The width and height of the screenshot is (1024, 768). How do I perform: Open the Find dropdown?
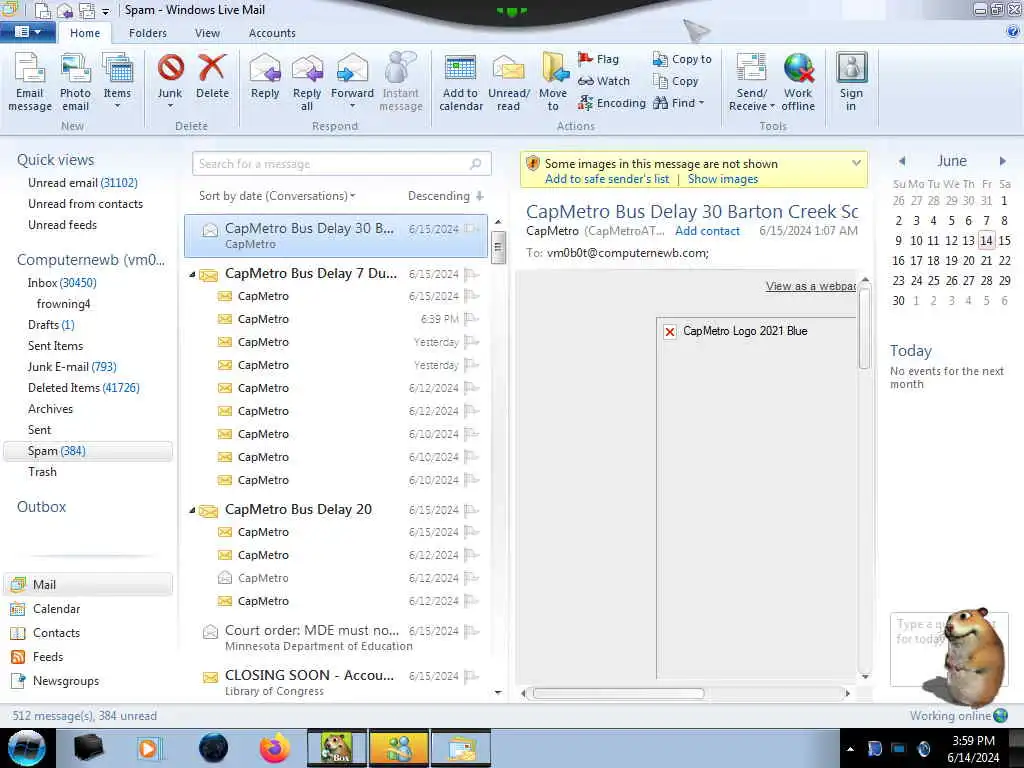pos(679,103)
